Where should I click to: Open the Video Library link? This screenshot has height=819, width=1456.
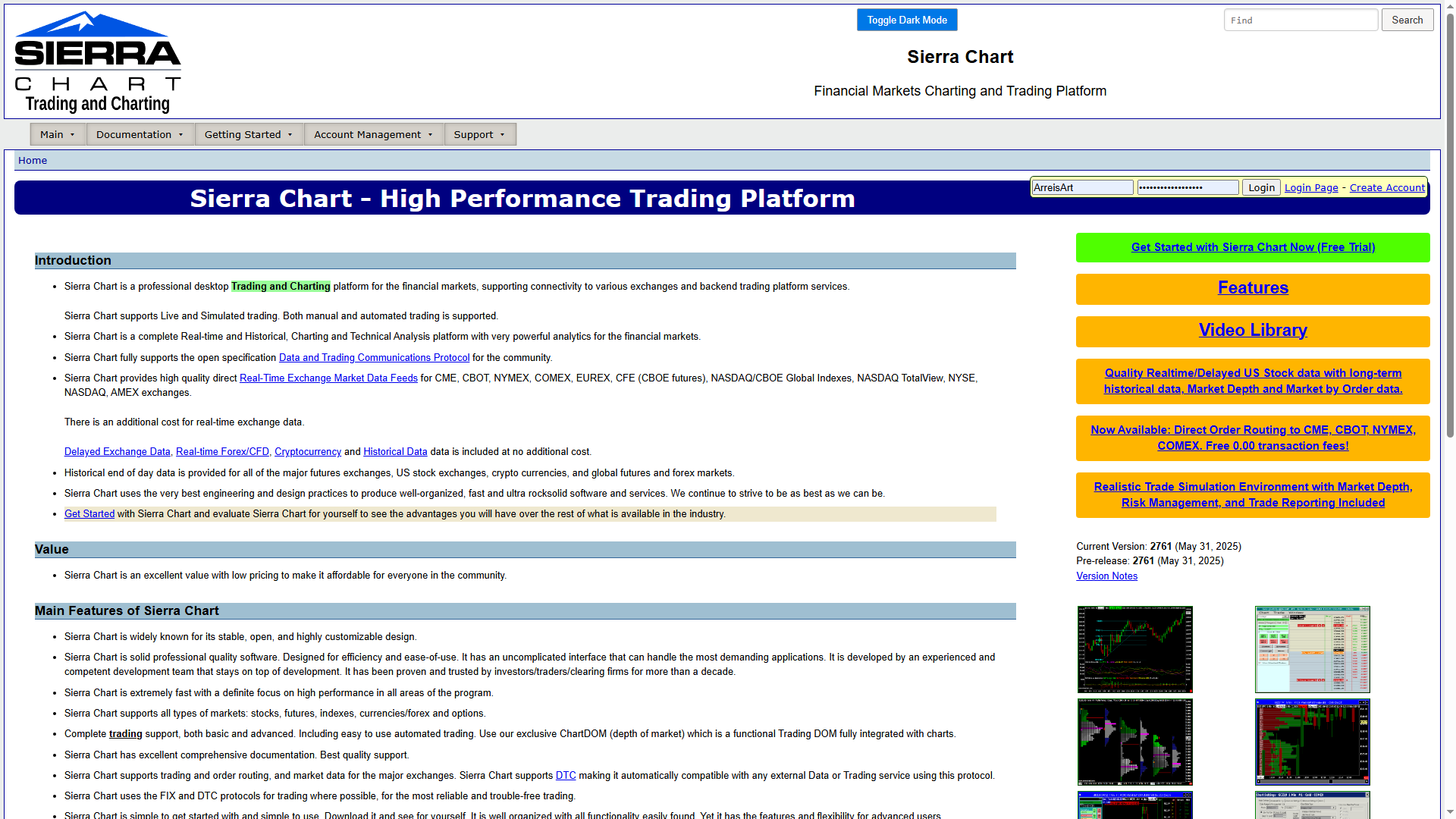pyautogui.click(x=1252, y=331)
